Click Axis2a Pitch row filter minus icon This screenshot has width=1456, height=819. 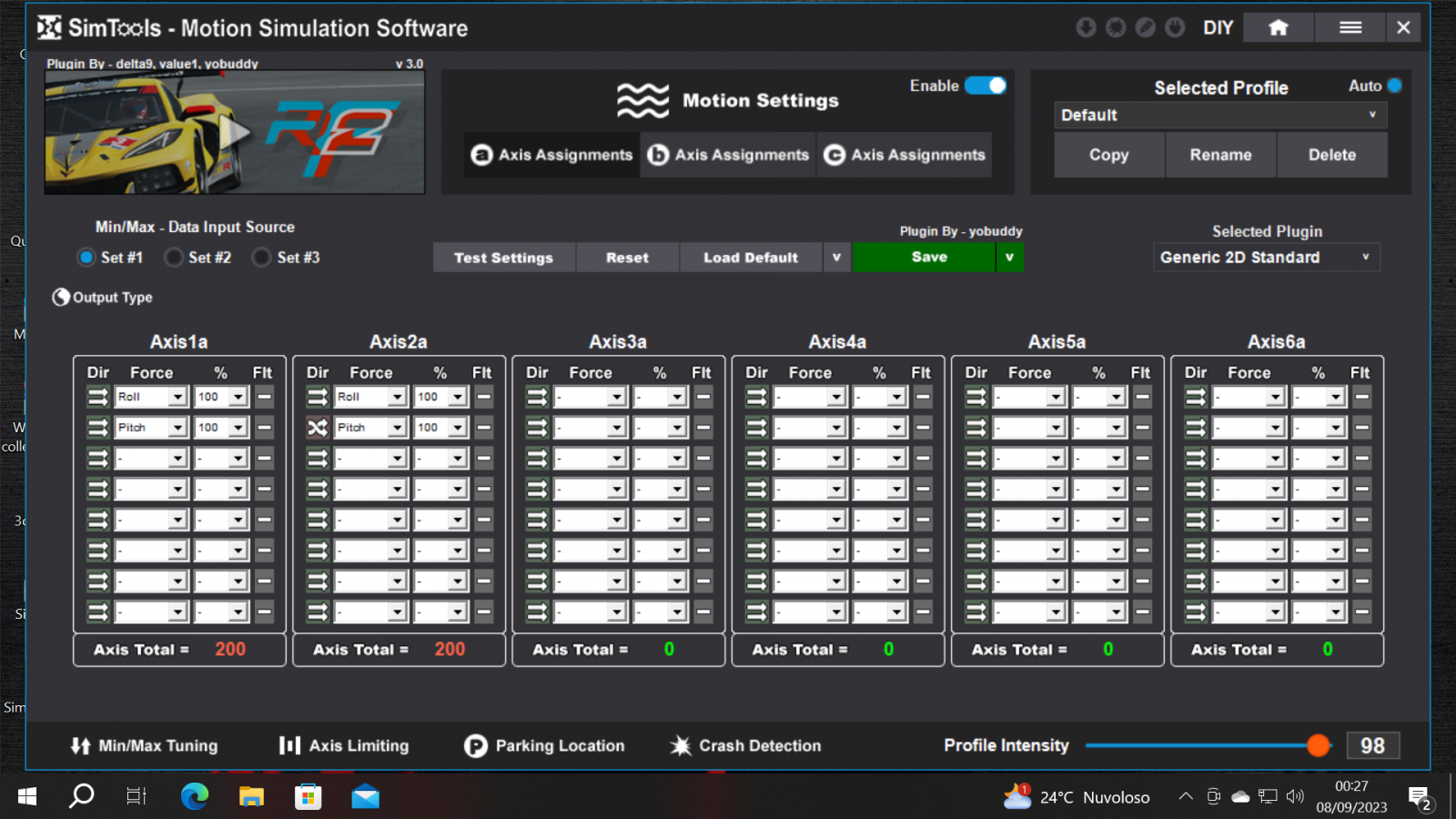point(484,428)
